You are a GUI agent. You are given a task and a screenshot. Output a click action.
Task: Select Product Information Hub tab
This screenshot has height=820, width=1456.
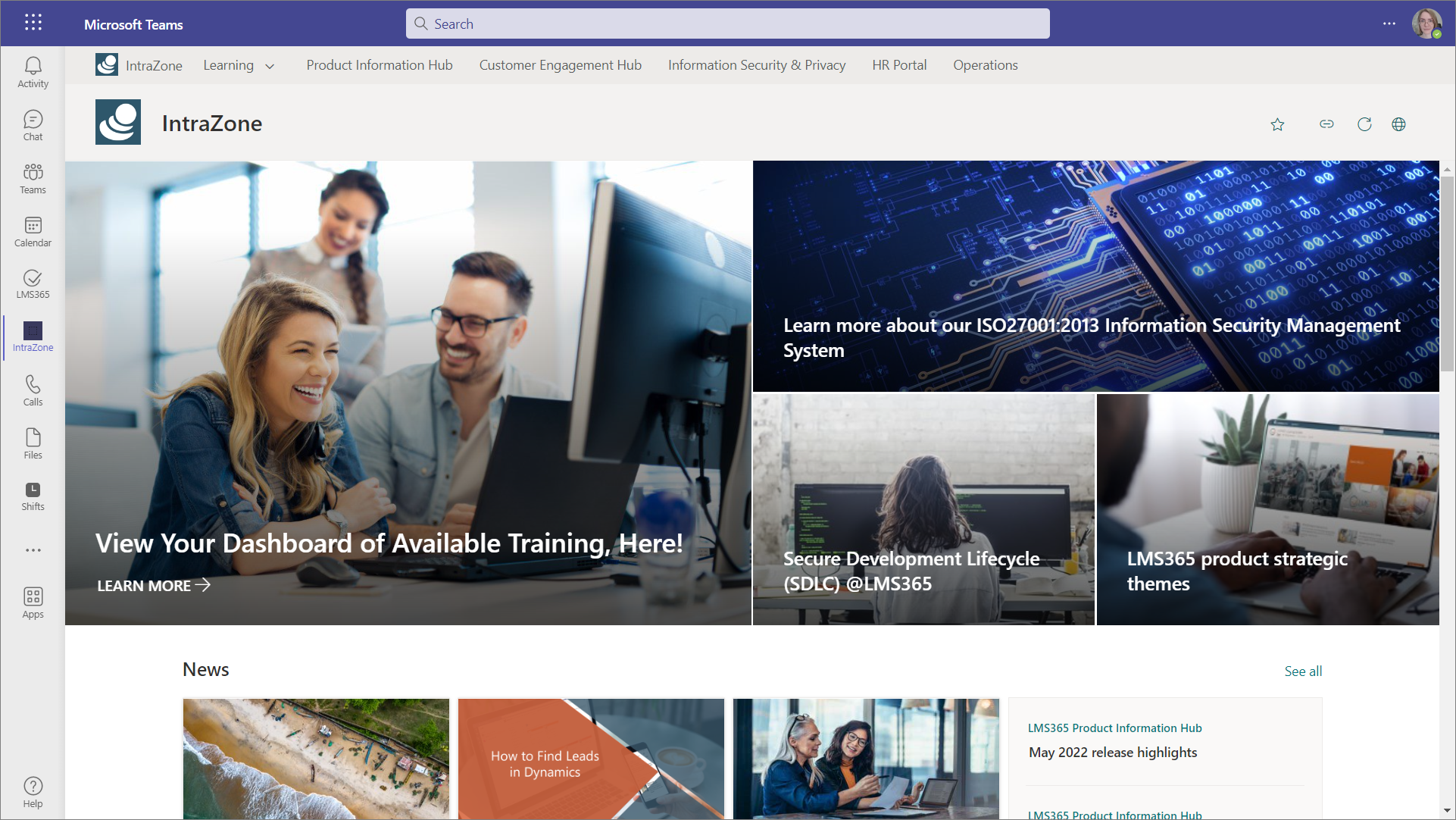pos(380,65)
